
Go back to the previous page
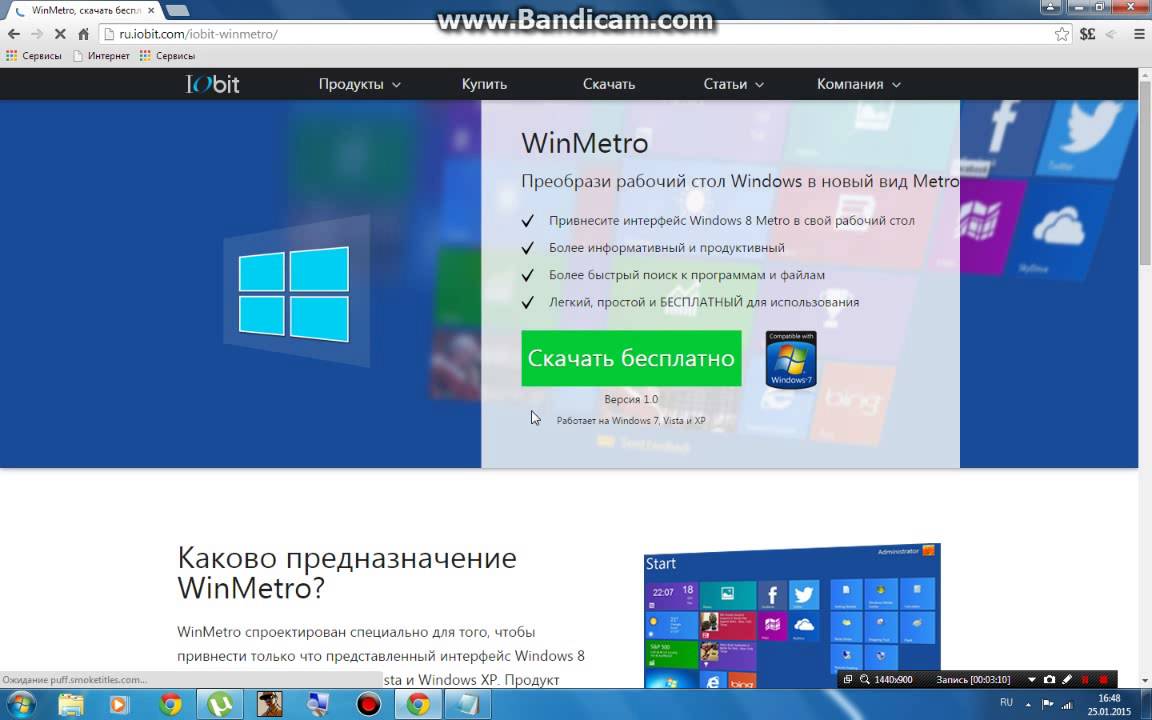13,34
